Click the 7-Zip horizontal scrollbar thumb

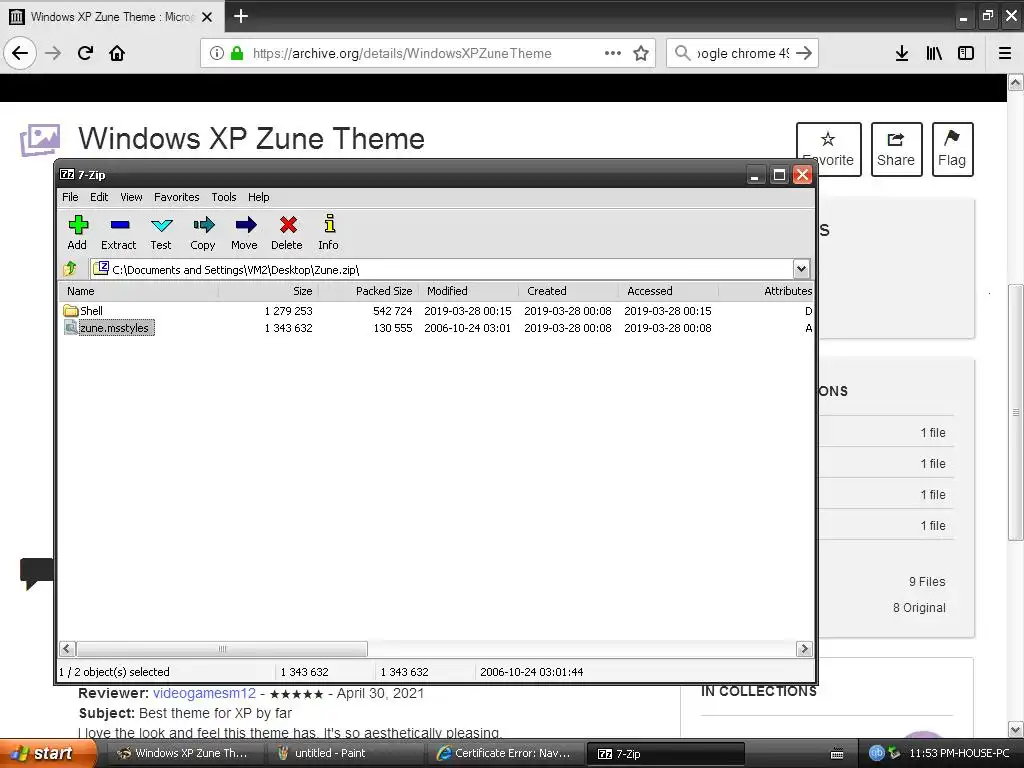pyautogui.click(x=222, y=648)
